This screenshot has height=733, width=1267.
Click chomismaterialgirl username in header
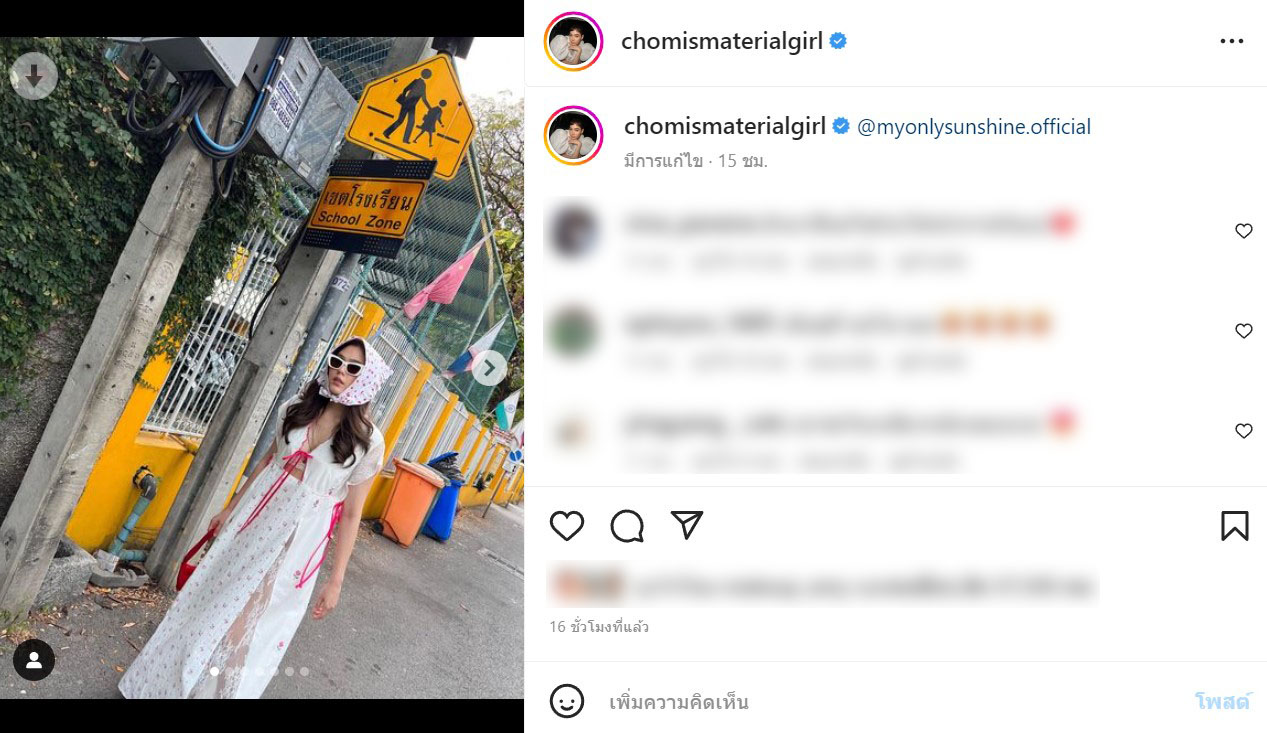click(x=722, y=41)
